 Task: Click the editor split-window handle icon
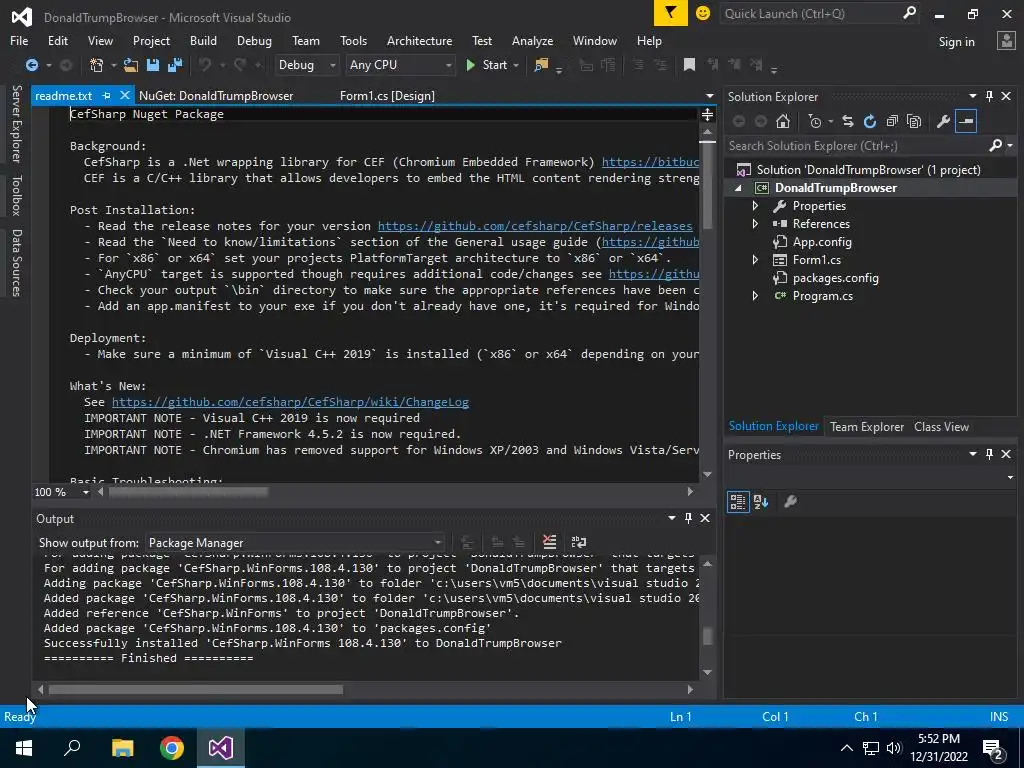707,115
